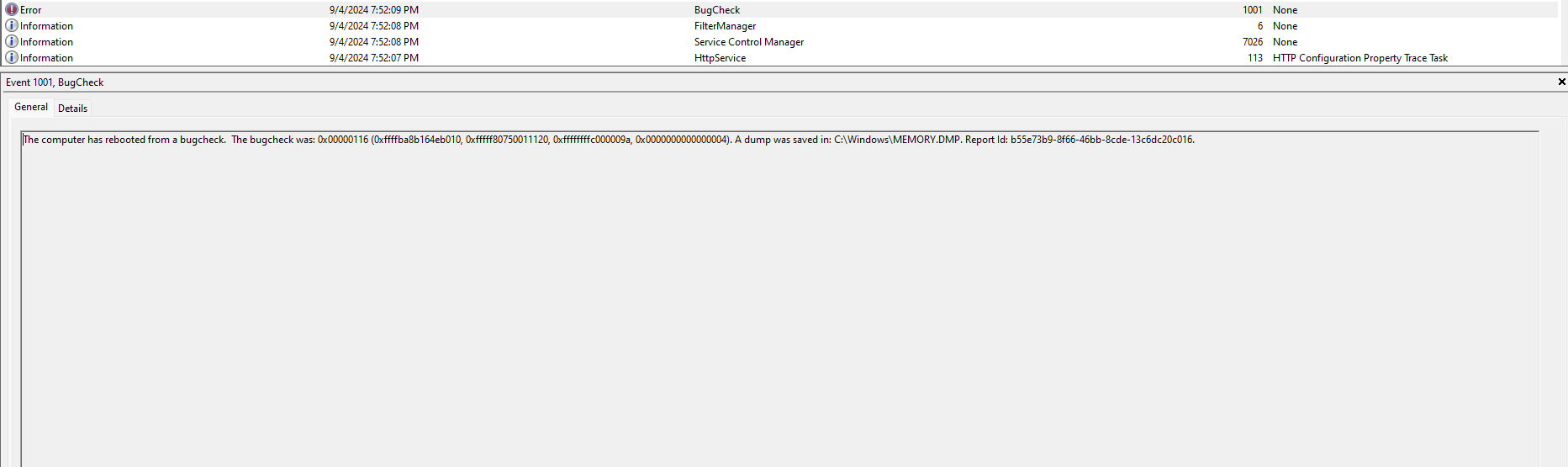Select the Error level text

point(31,10)
